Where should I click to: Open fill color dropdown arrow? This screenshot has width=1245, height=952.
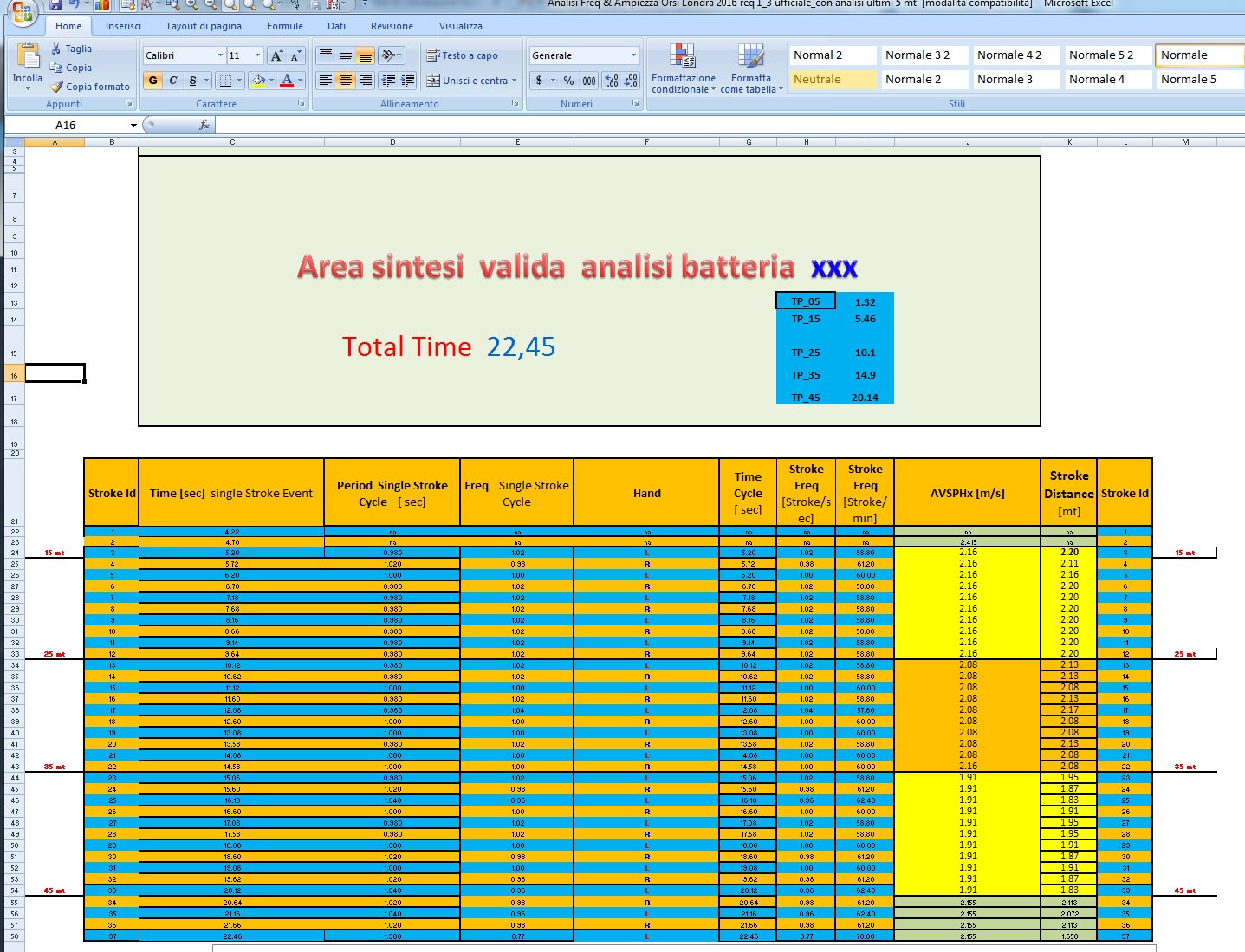pos(272,81)
